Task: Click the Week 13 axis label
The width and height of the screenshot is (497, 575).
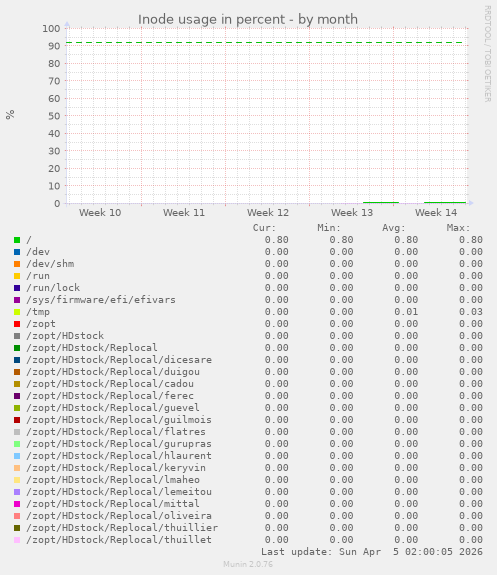Action: pyautogui.click(x=352, y=213)
